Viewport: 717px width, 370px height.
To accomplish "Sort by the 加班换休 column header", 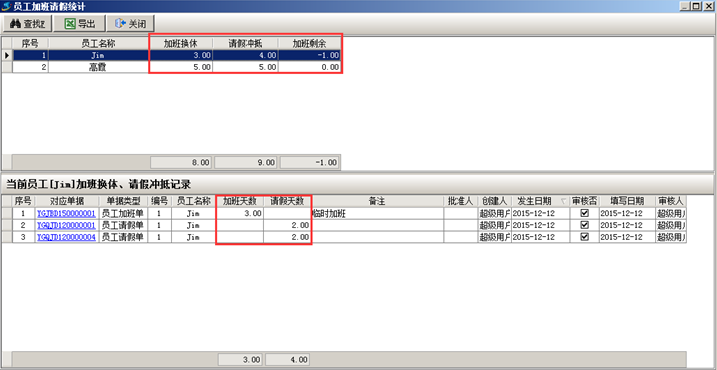I will (181, 43).
